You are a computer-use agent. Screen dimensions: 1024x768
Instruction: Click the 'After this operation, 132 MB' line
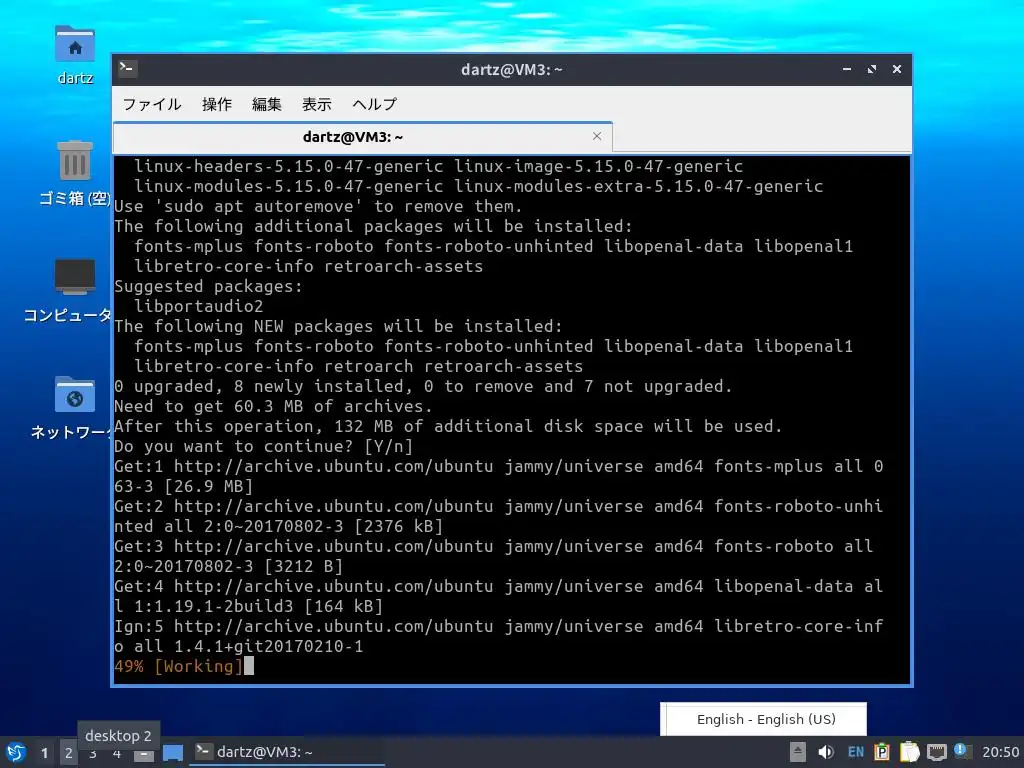448,426
